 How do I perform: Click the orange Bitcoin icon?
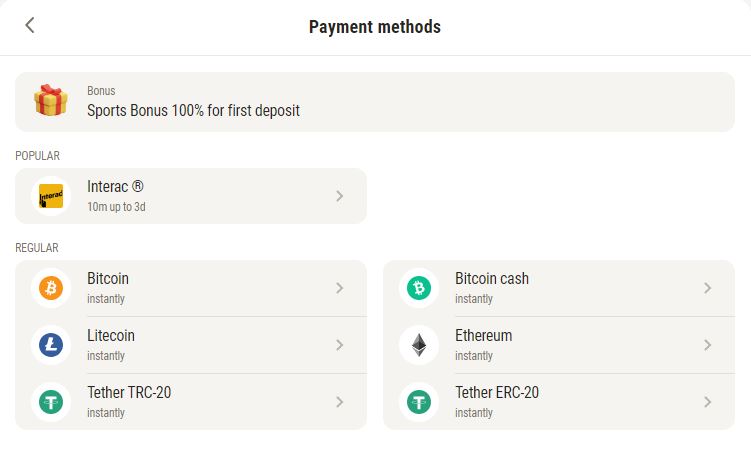click(x=51, y=288)
